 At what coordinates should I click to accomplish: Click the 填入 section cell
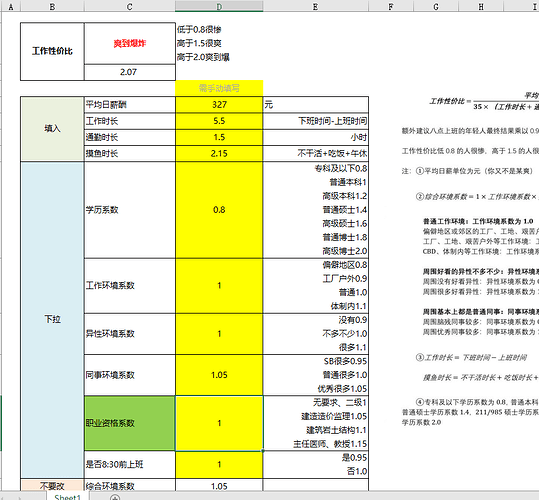click(52, 129)
